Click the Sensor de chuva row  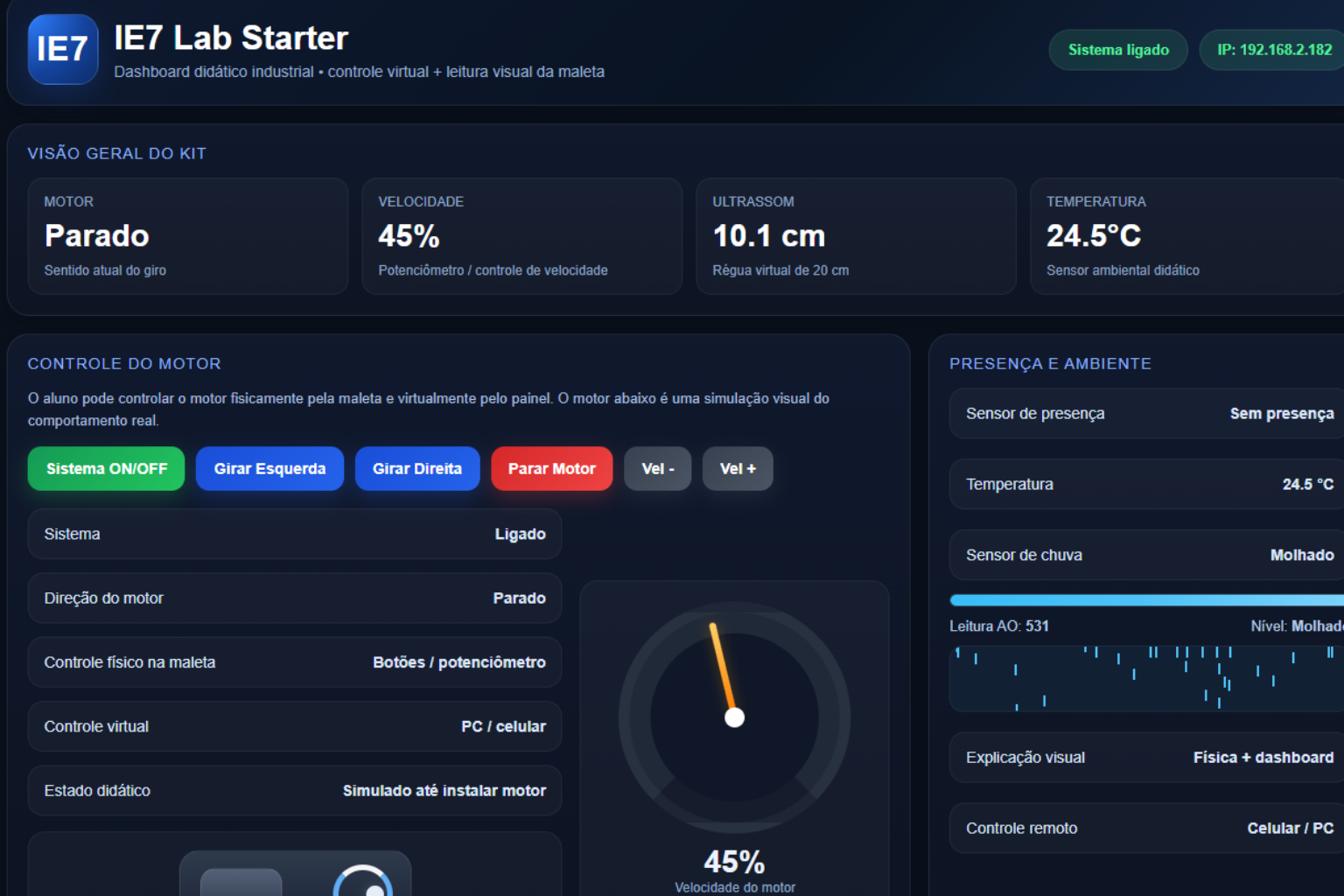pyautogui.click(x=1146, y=555)
